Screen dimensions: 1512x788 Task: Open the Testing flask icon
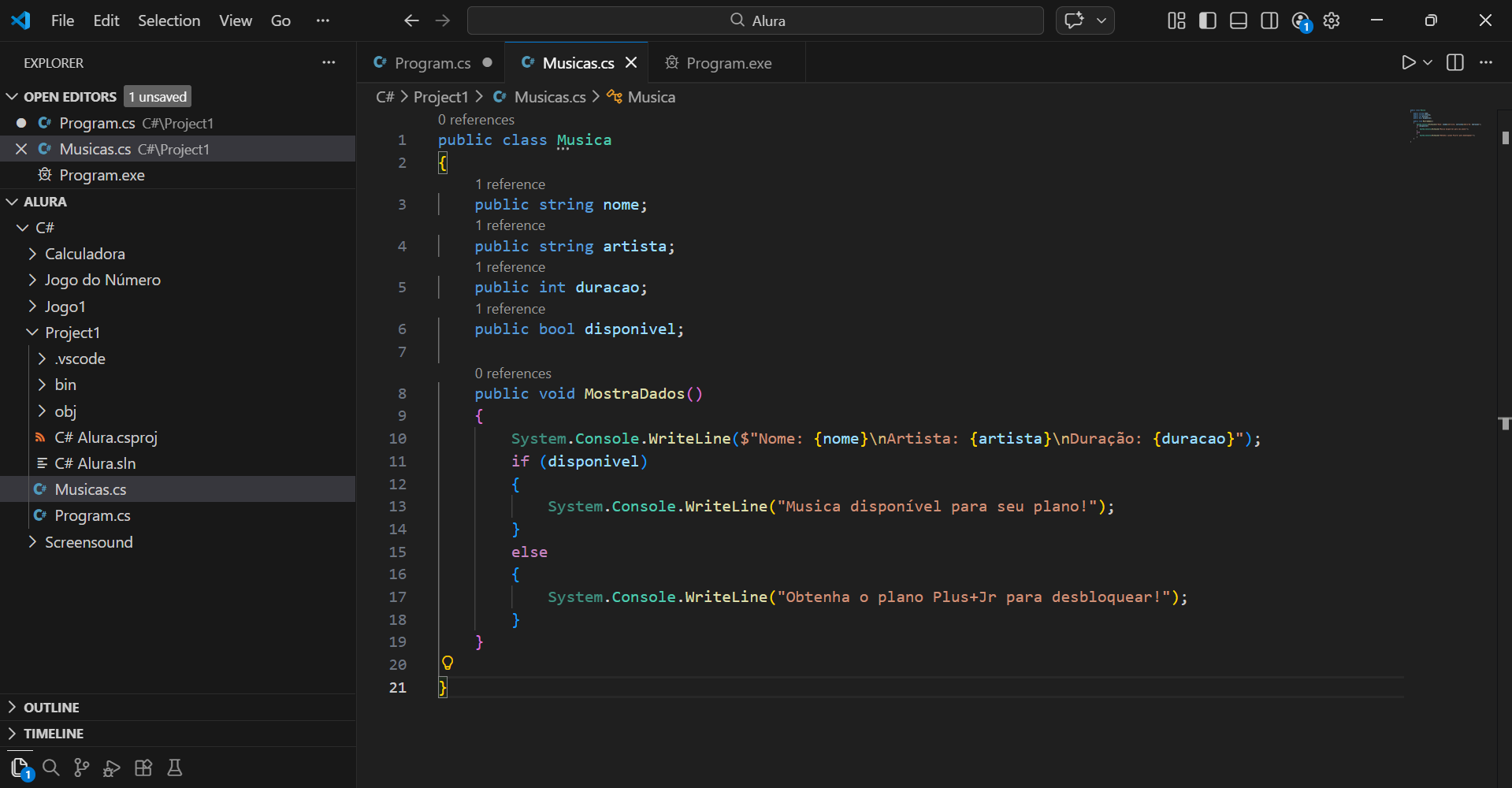175,768
